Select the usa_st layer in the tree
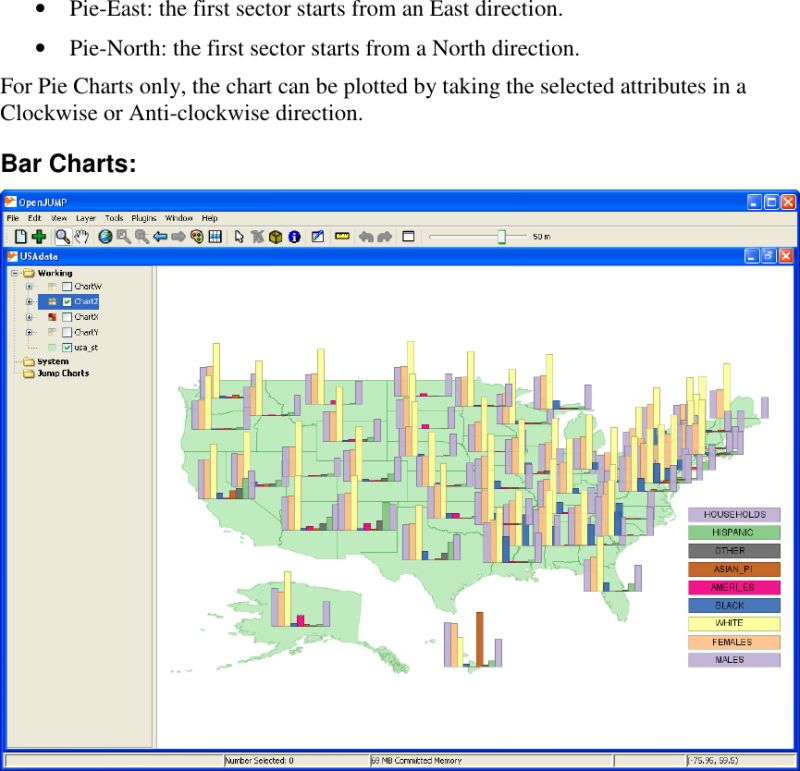Screen dimensions: 800x771 (x=86, y=347)
